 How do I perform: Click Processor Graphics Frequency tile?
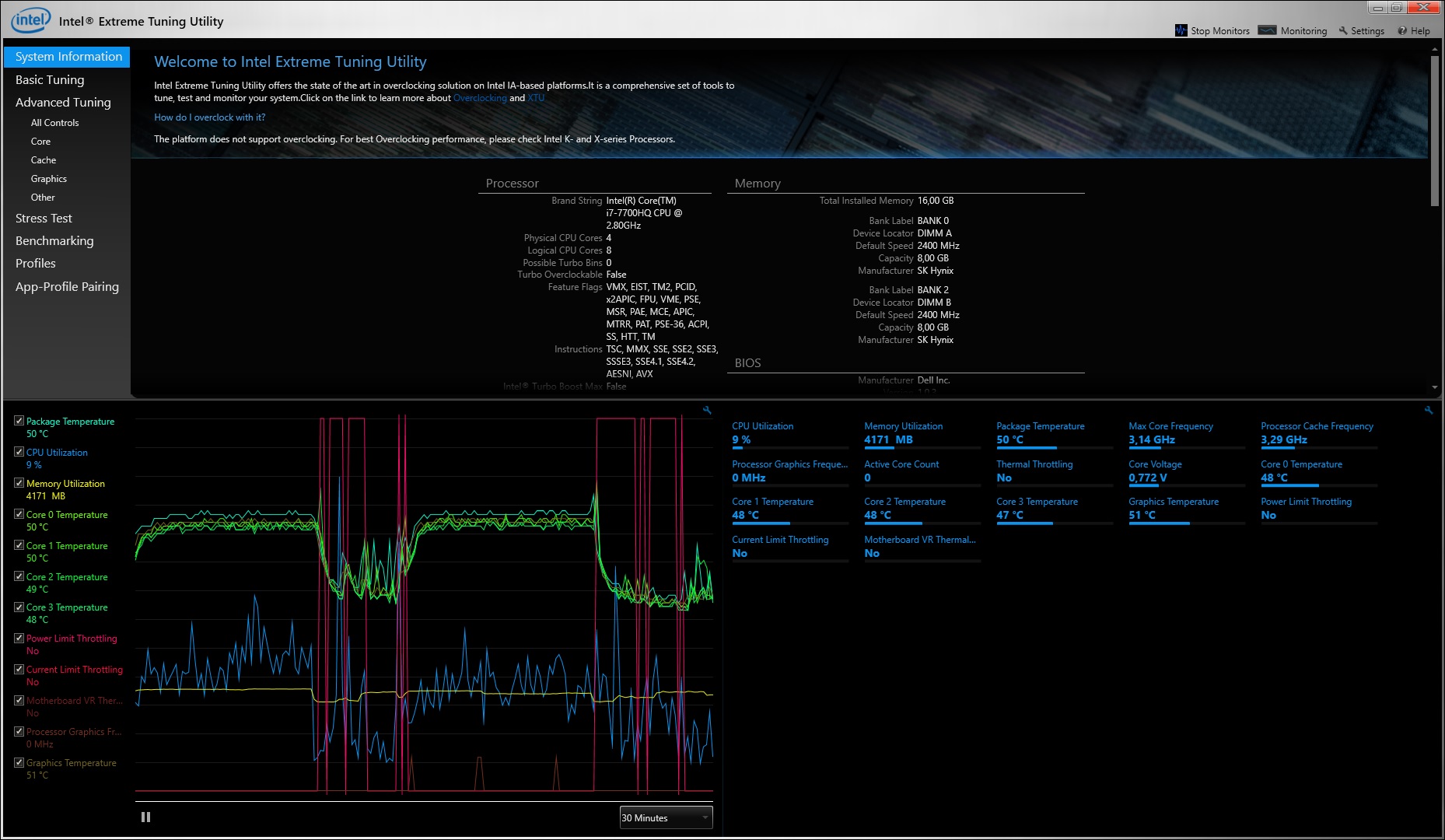[789, 471]
